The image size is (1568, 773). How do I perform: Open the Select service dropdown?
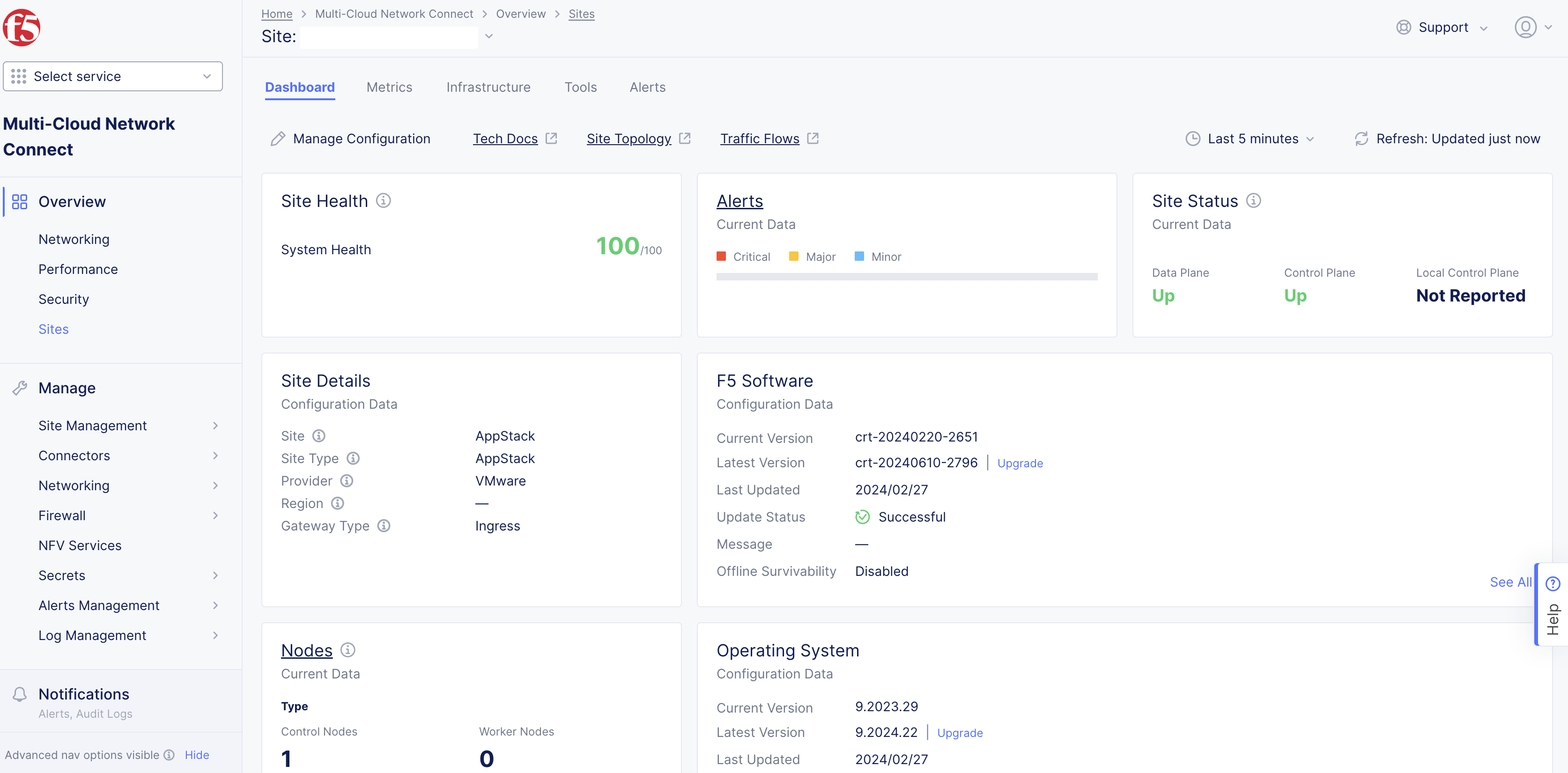coord(112,76)
